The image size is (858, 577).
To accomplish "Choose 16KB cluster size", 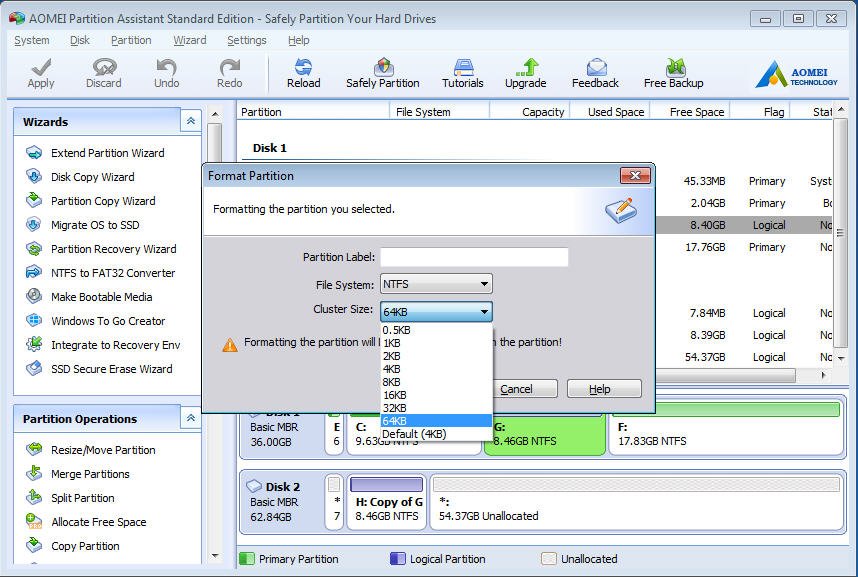I will (436, 395).
